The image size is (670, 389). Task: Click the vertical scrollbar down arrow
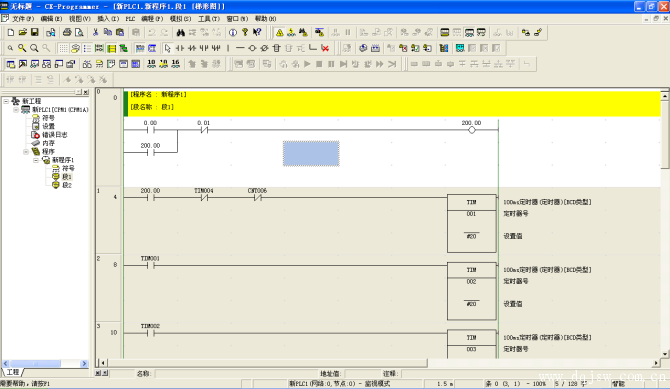click(665, 354)
